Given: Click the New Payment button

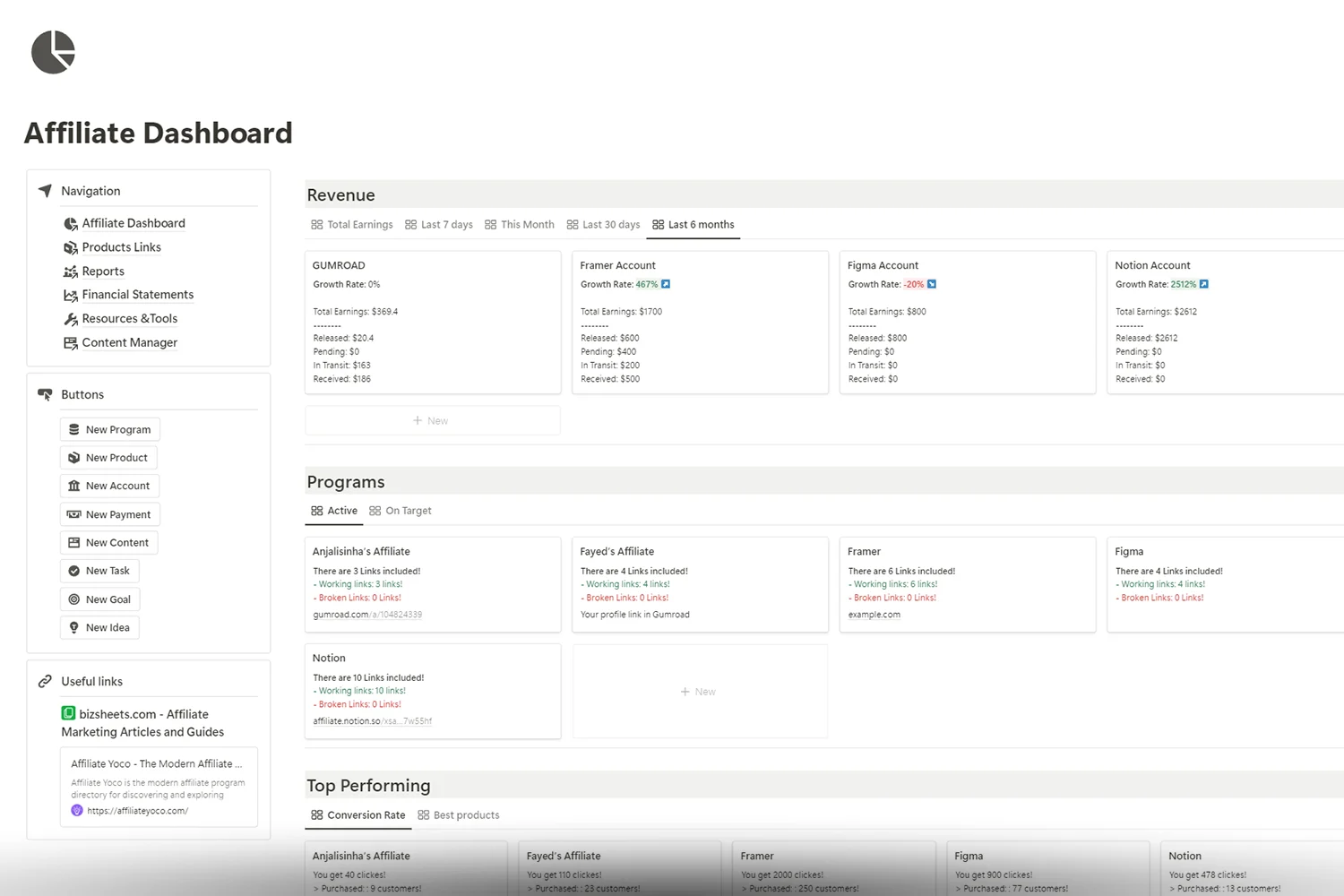Looking at the screenshot, I should coord(110,514).
